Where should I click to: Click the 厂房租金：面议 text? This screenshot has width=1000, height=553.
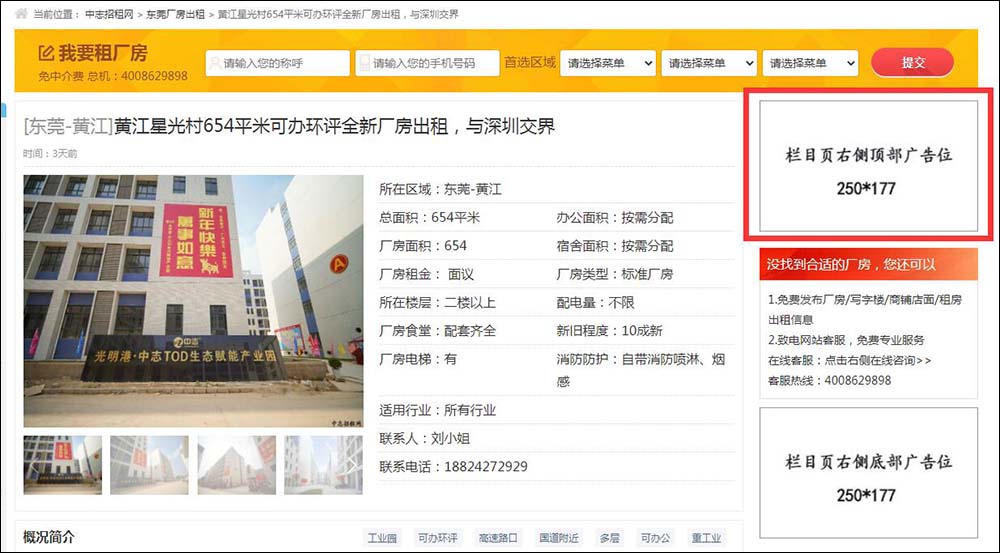click(x=427, y=274)
